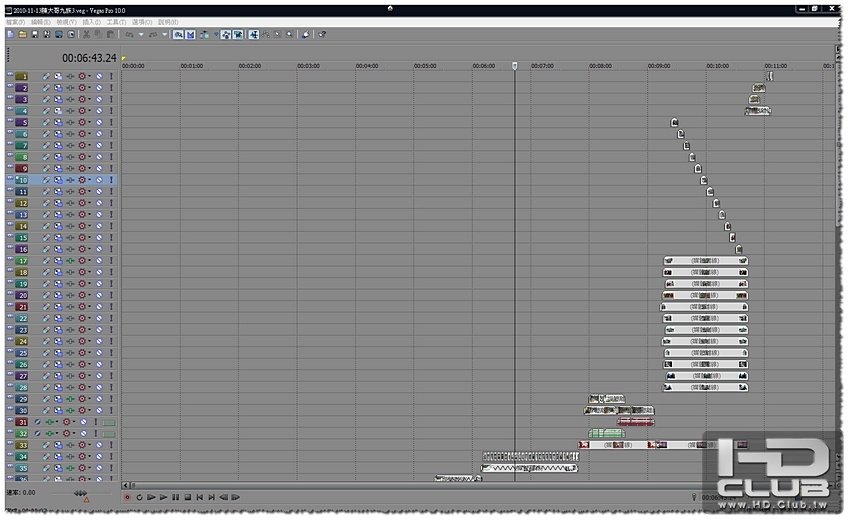Open the 工具(T) menu
Viewport: 849px width, 520px height.
click(x=116, y=22)
